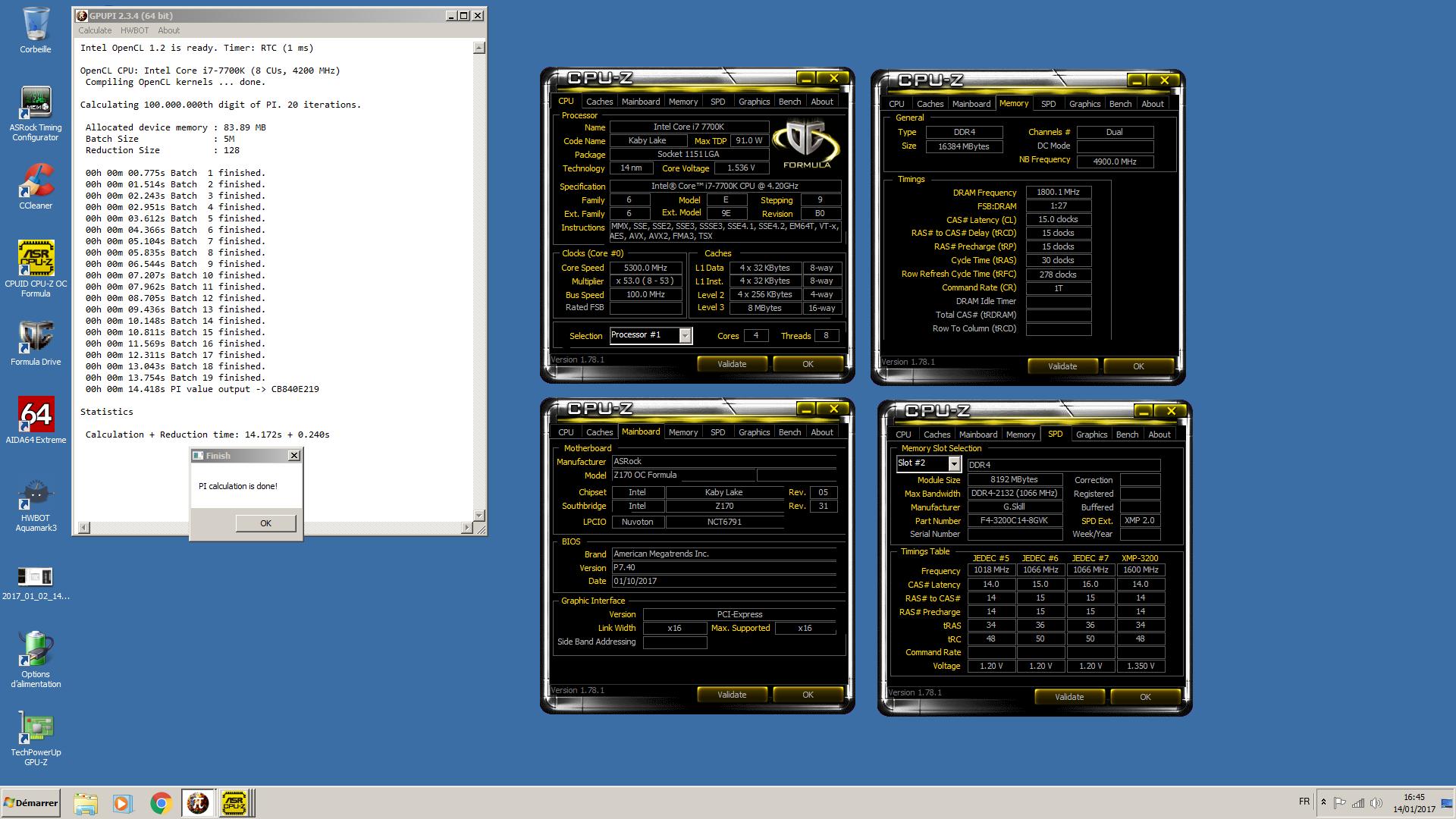Viewport: 1456px width, 819px height.
Task: Click the DRAM Frequency 1800.1 MHz value
Action: 1058,193
